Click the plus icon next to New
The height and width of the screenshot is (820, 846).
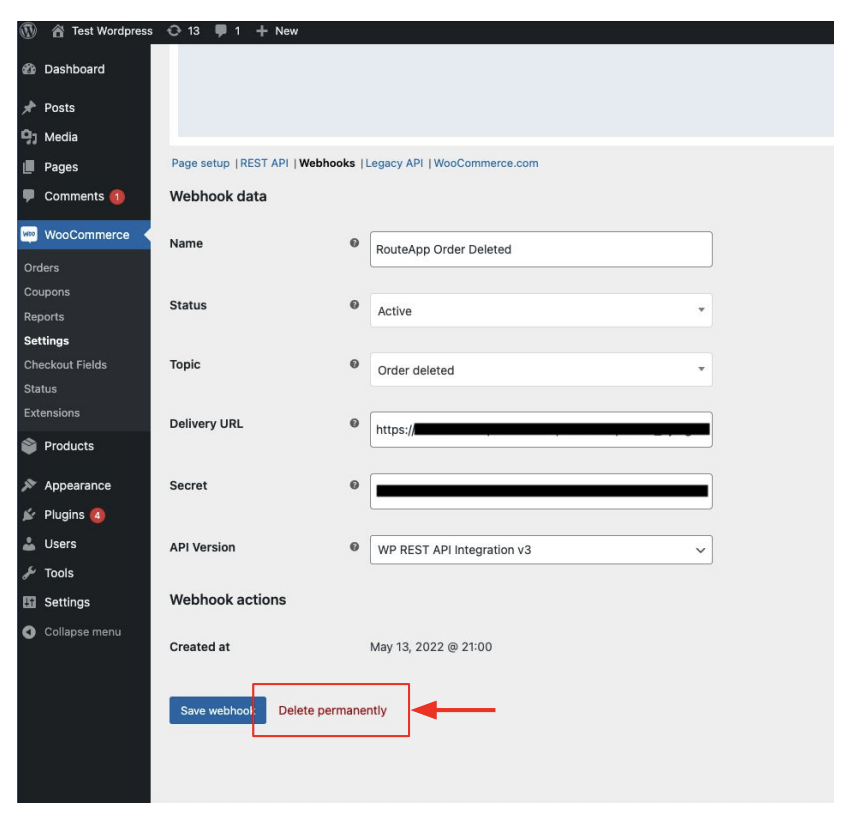[262, 31]
